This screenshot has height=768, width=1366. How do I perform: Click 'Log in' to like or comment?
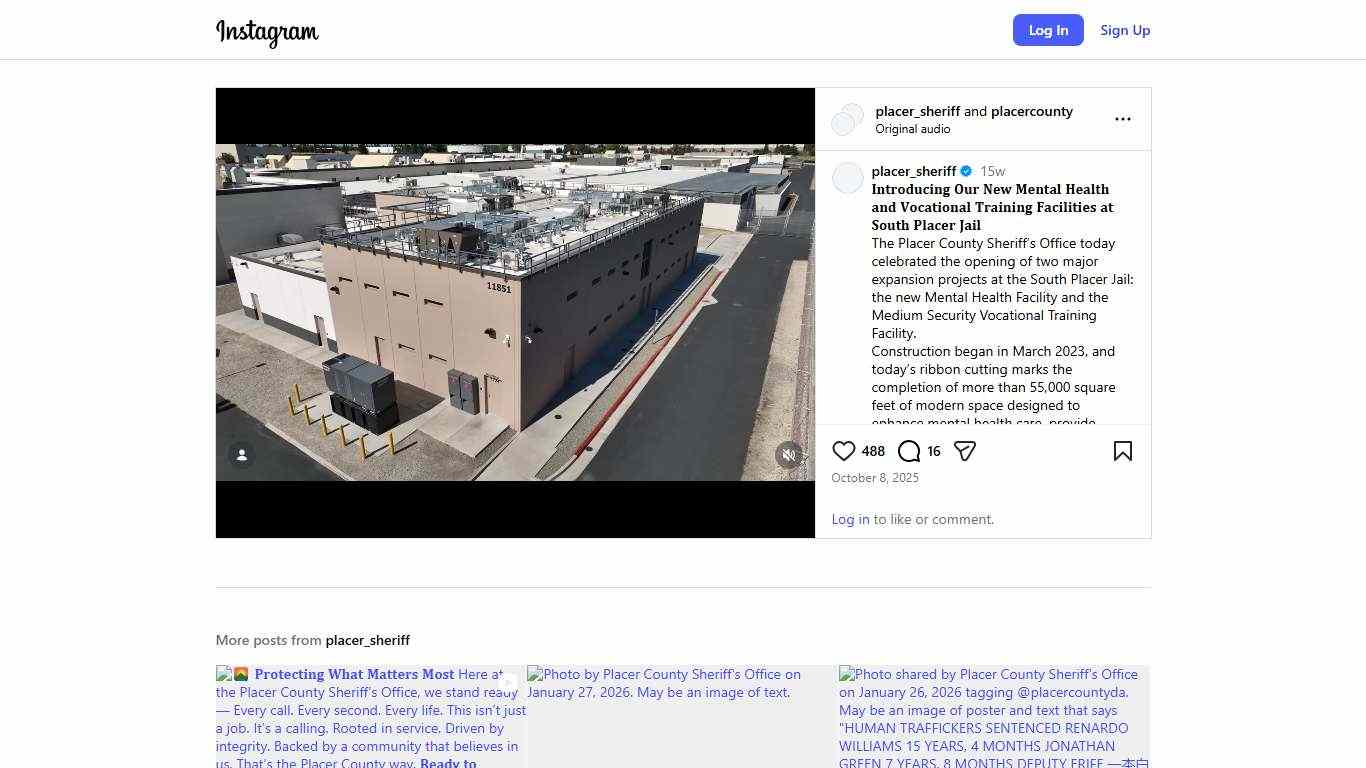(x=850, y=519)
